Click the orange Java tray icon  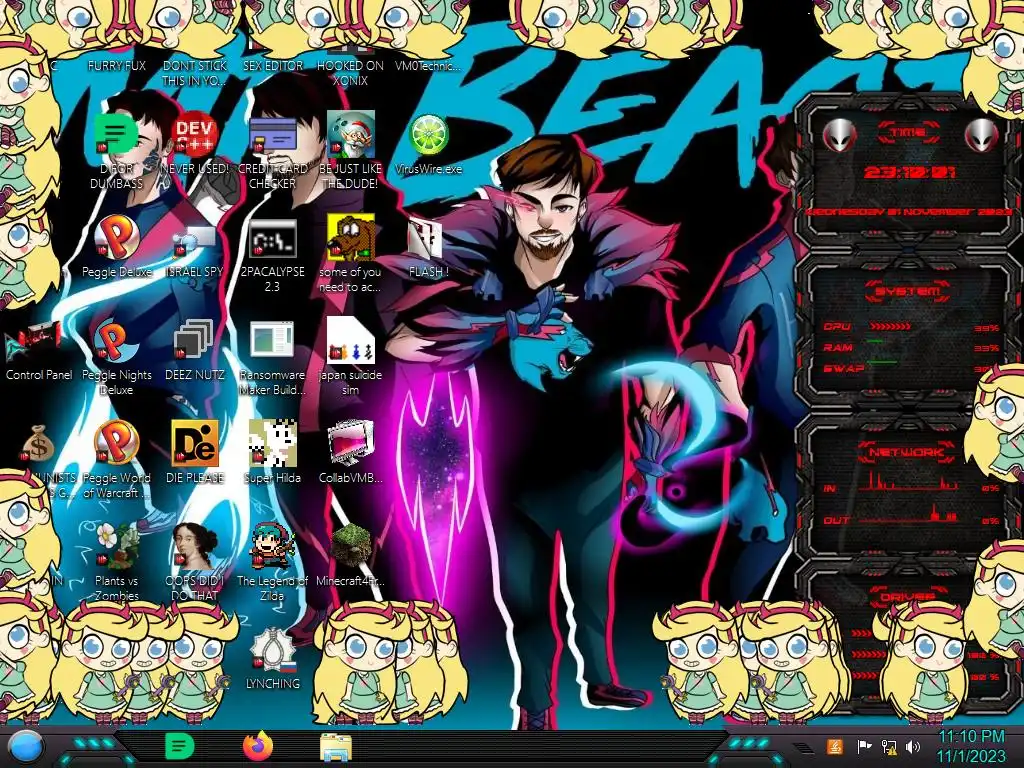click(x=835, y=747)
